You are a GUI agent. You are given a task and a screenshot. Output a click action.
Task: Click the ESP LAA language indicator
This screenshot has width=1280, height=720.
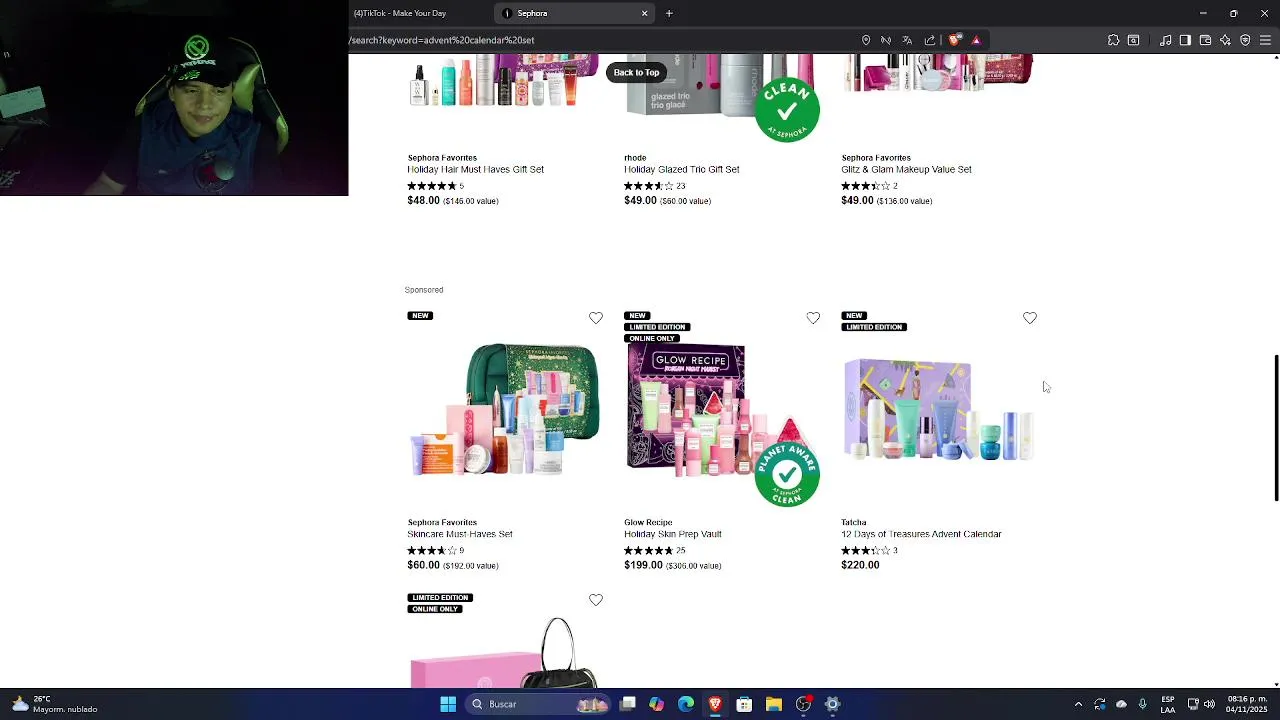pos(1168,704)
